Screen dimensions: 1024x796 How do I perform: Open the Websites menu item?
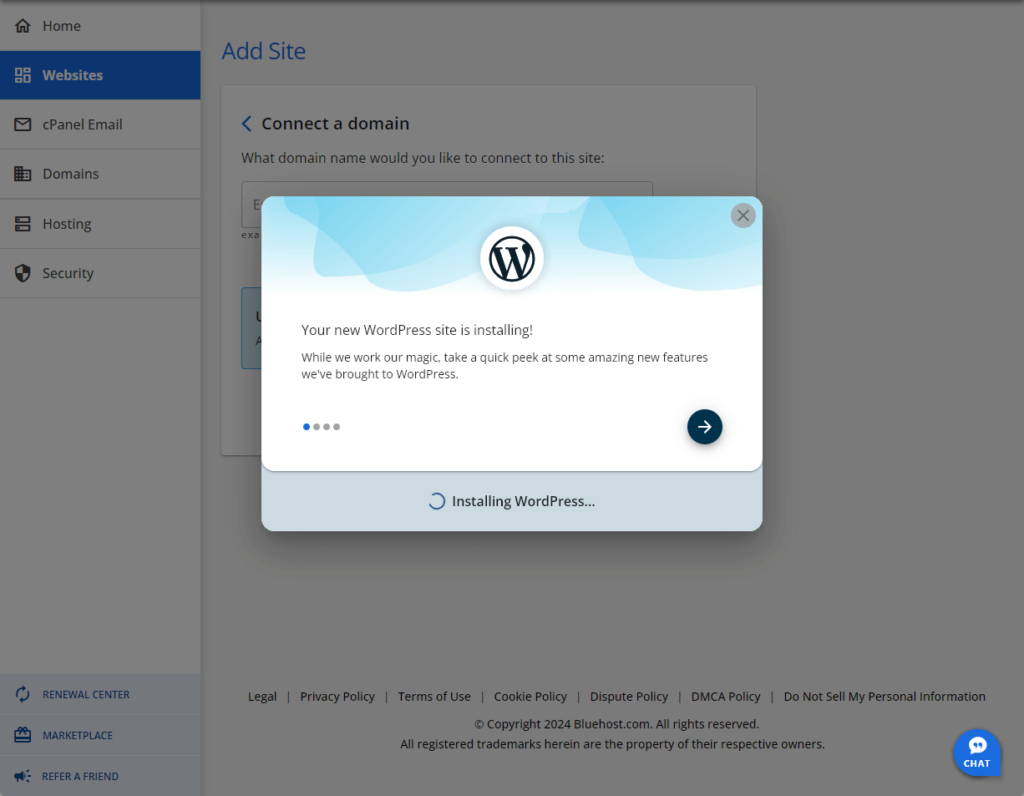point(100,75)
